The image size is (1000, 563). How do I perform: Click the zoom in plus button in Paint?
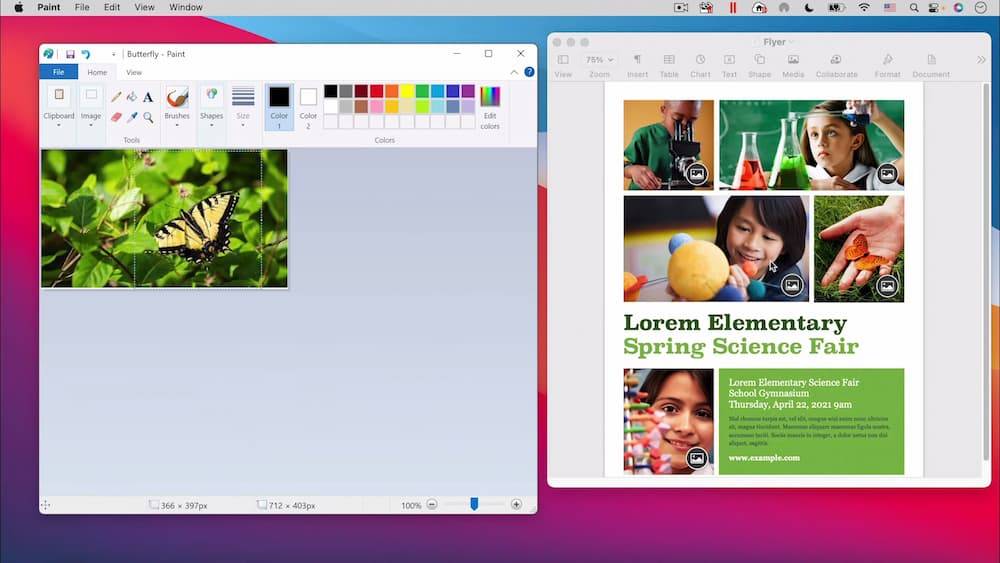click(516, 504)
